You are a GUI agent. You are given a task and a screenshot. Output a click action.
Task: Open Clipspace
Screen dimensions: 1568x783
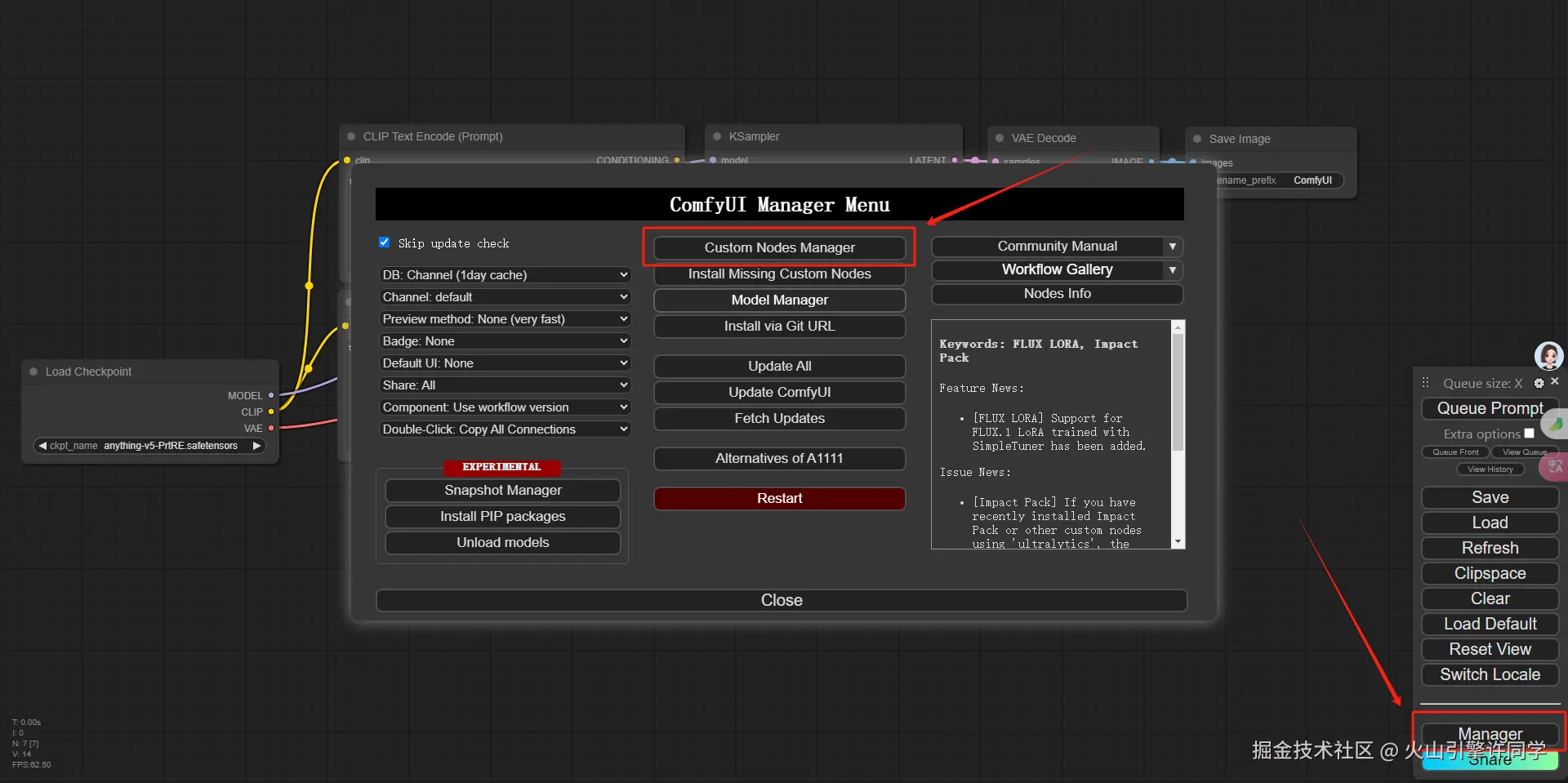pyautogui.click(x=1490, y=574)
